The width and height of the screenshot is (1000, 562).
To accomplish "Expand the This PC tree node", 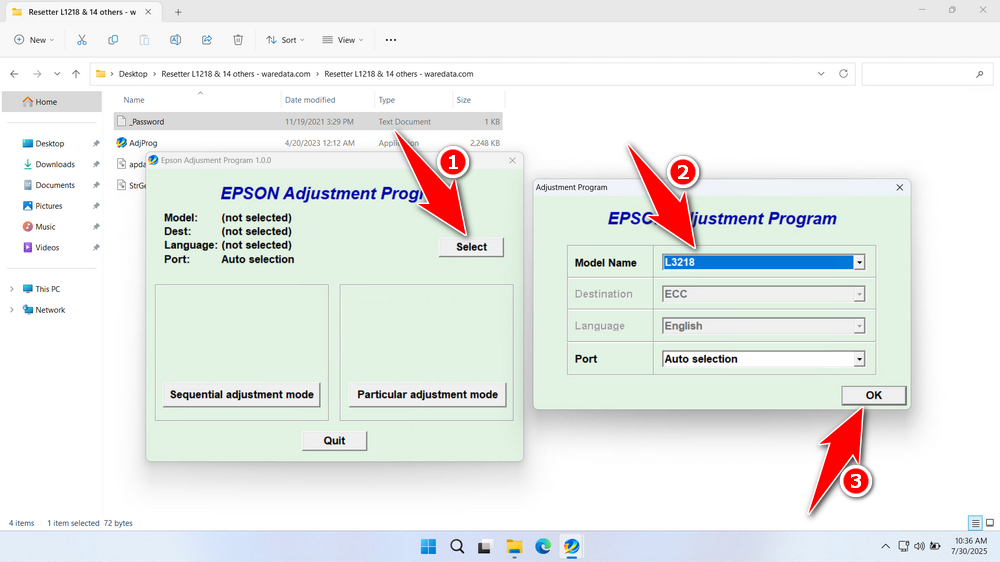I will point(11,289).
